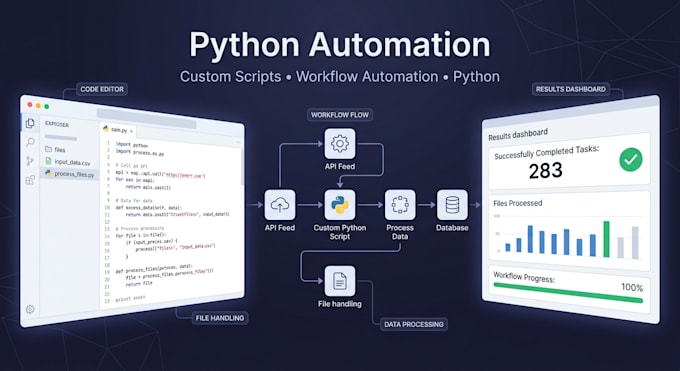Click the Database caption text

(x=452, y=228)
